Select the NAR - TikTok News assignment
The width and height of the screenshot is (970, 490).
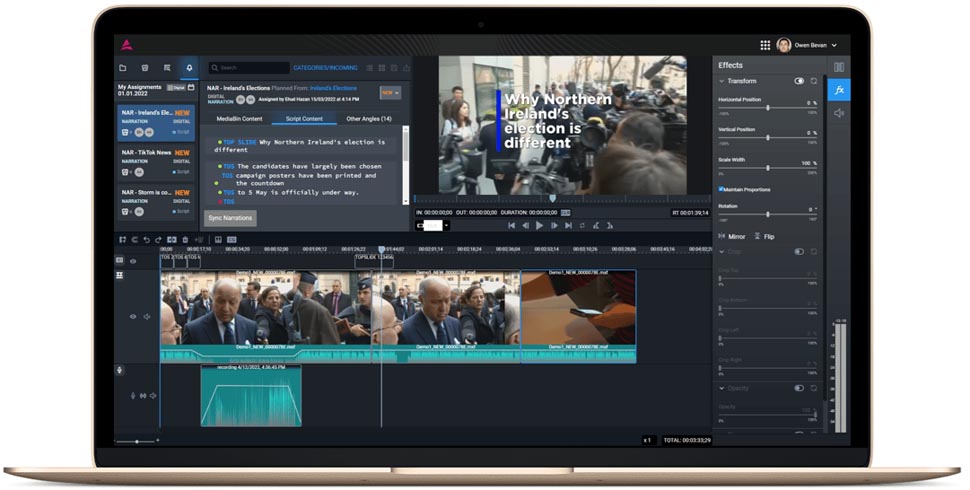pyautogui.click(x=156, y=161)
